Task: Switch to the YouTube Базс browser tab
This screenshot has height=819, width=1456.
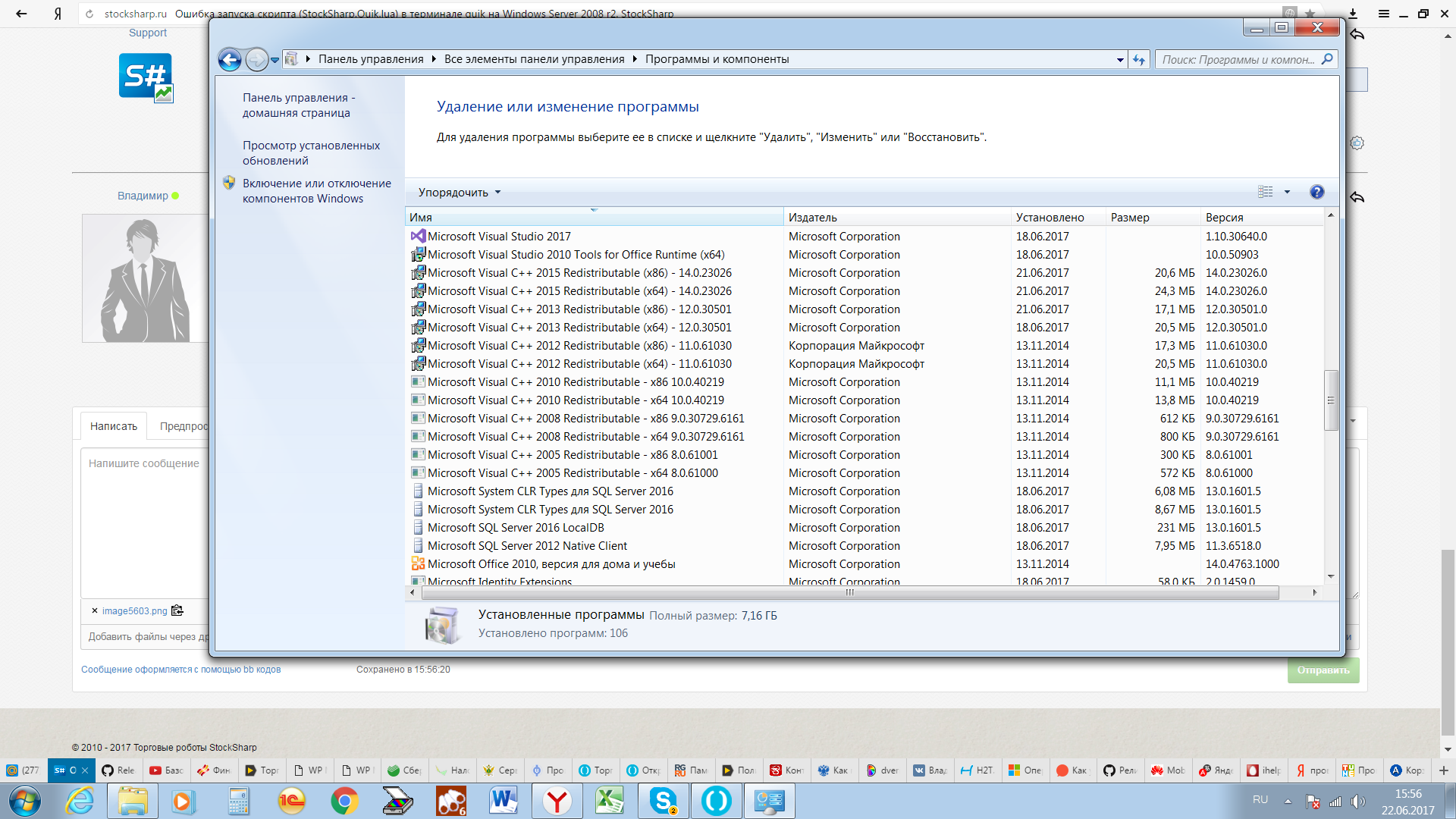Action: tap(167, 770)
